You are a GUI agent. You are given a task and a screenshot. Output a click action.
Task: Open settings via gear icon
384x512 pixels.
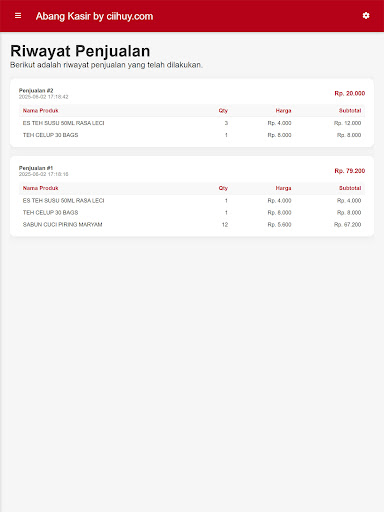(366, 16)
